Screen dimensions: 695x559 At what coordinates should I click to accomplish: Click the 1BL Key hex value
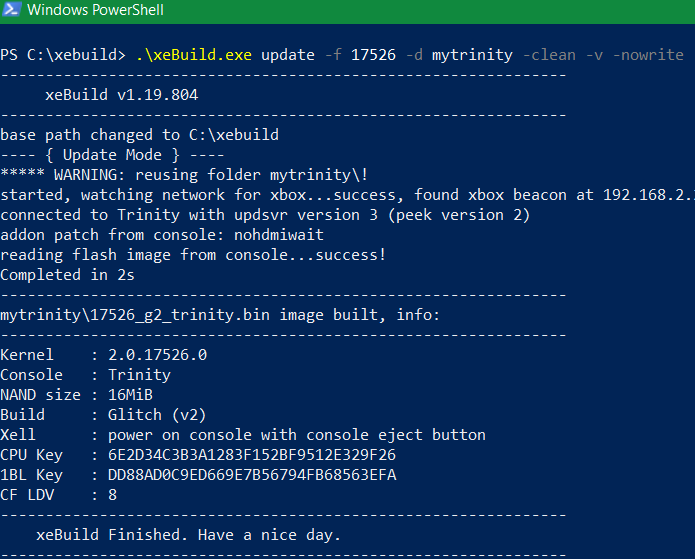point(252,475)
